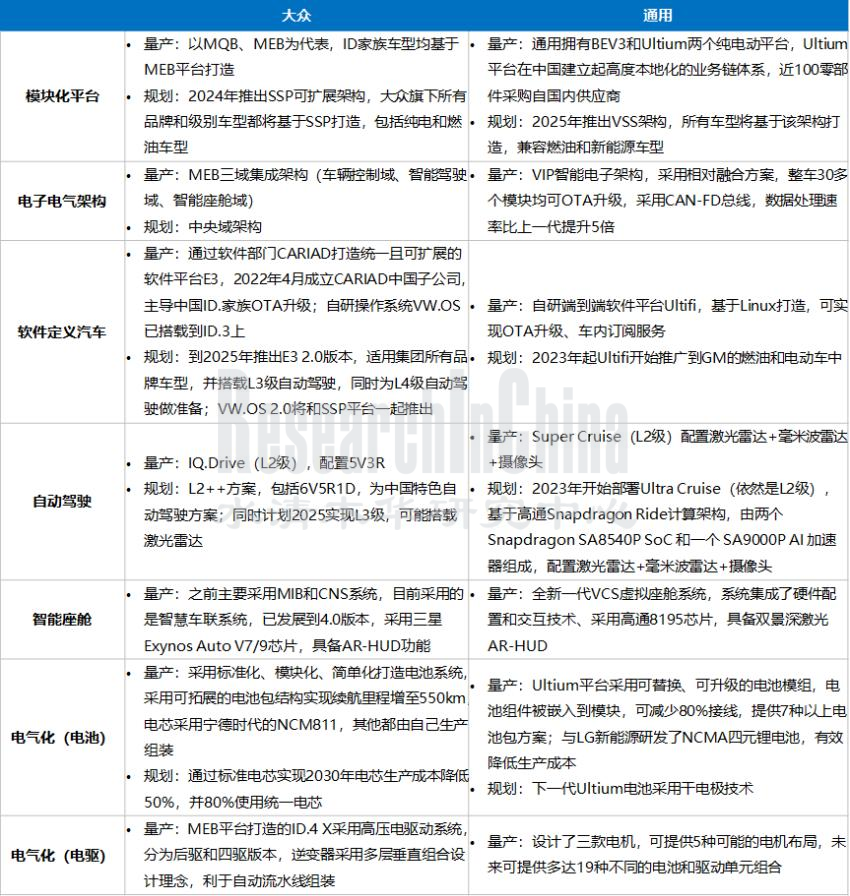Viewport: 850px width, 896px height.
Task: Select the 电气化（电池）row label
Action: click(59, 738)
